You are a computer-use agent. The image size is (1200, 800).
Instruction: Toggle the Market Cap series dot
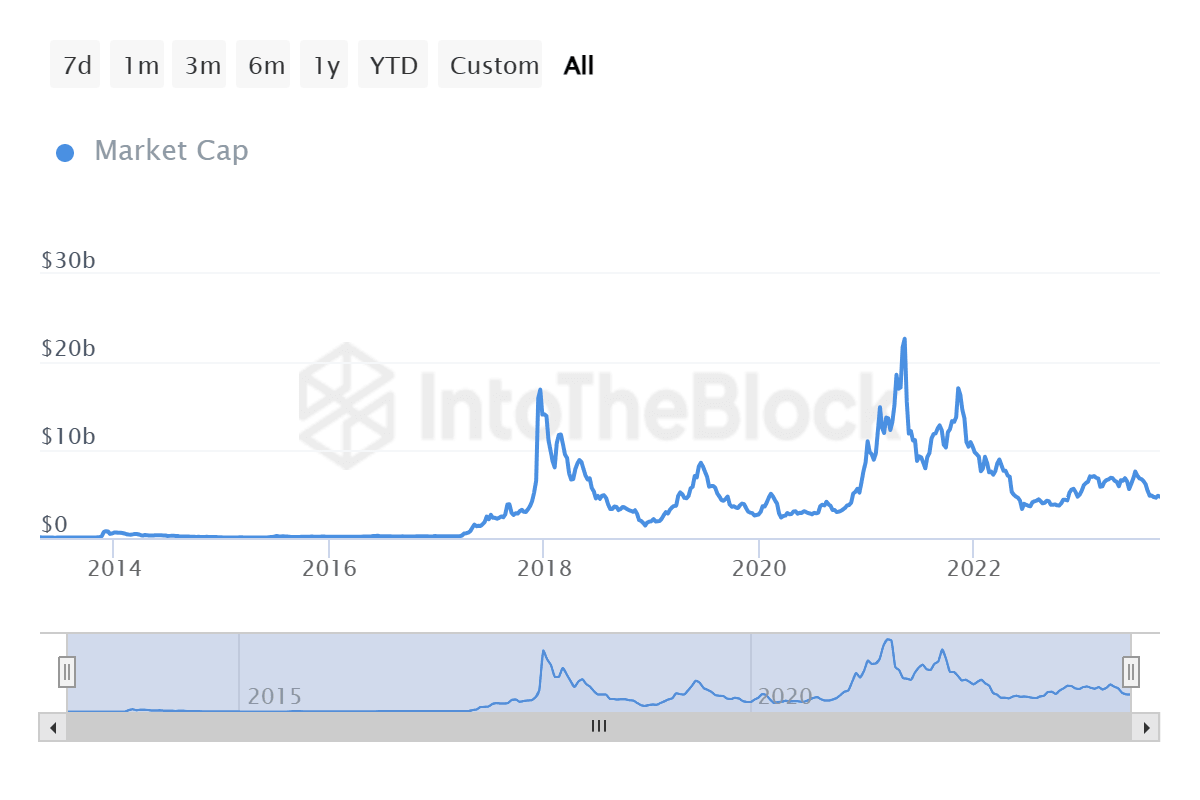[65, 153]
